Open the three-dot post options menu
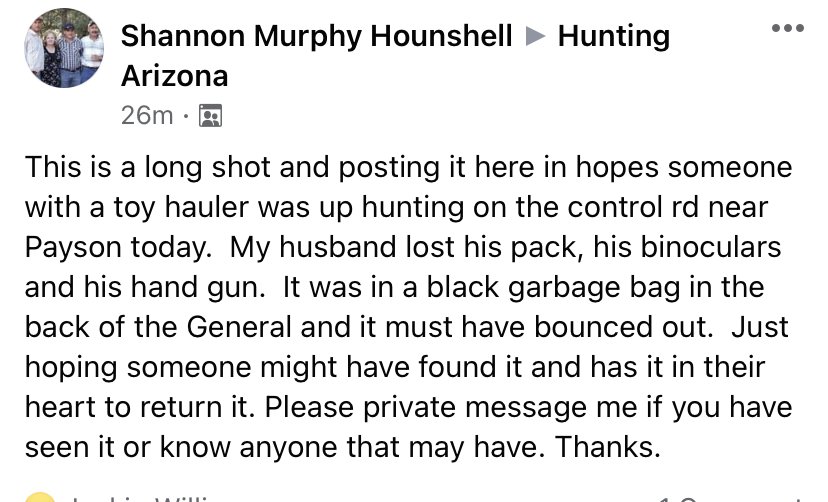Viewport: 828px width, 502px height. click(787, 28)
